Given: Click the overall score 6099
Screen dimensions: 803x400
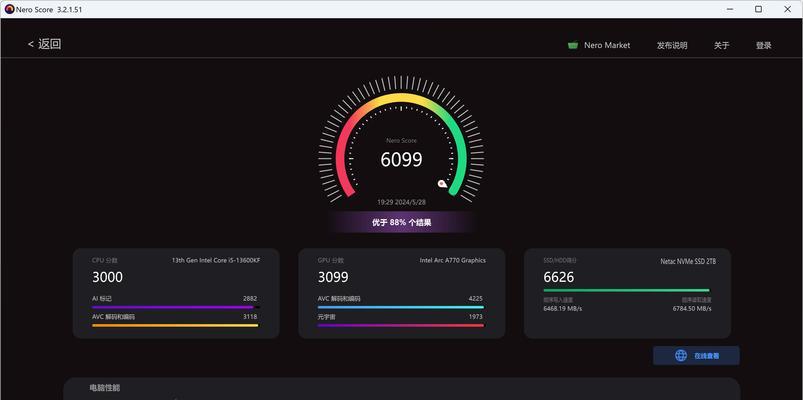Looking at the screenshot, I should [x=402, y=160].
